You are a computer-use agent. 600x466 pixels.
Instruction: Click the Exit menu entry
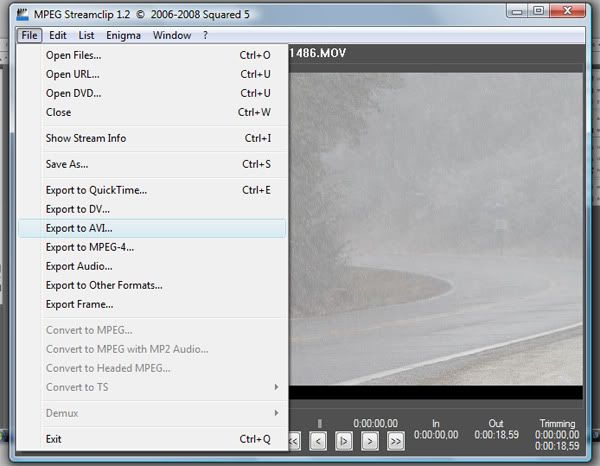click(x=152, y=439)
